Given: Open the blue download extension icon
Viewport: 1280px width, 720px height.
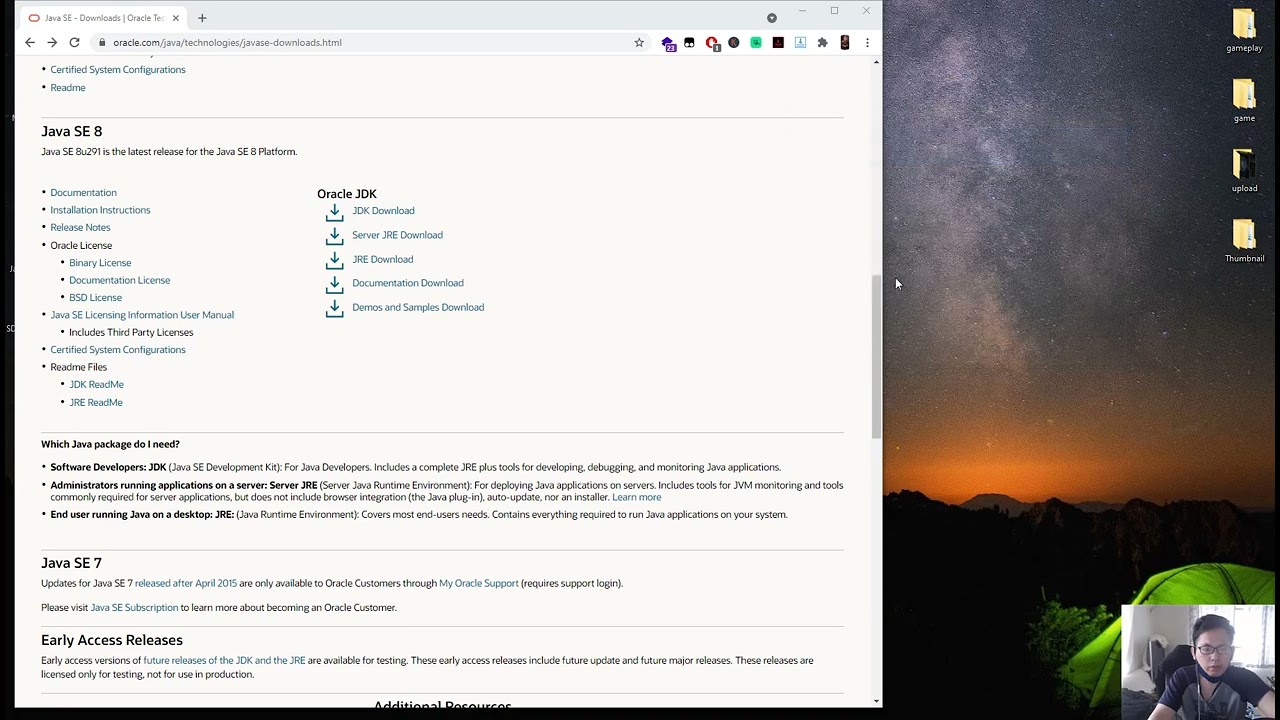Looking at the screenshot, I should pyautogui.click(x=800, y=42).
